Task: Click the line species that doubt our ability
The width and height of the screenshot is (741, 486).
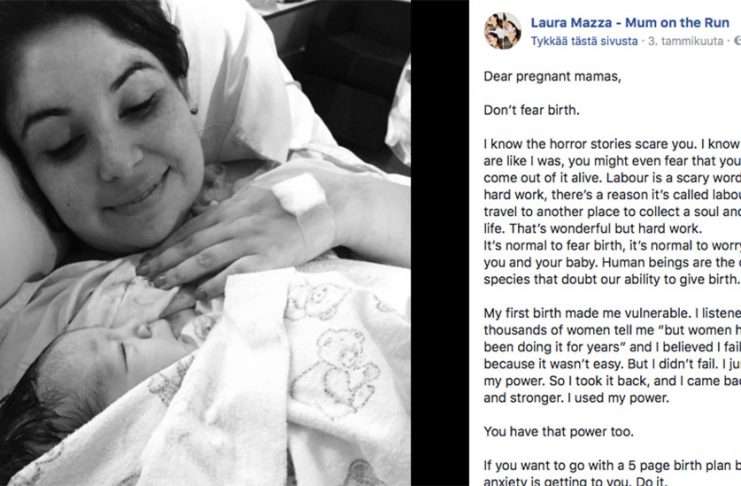Action: point(612,279)
